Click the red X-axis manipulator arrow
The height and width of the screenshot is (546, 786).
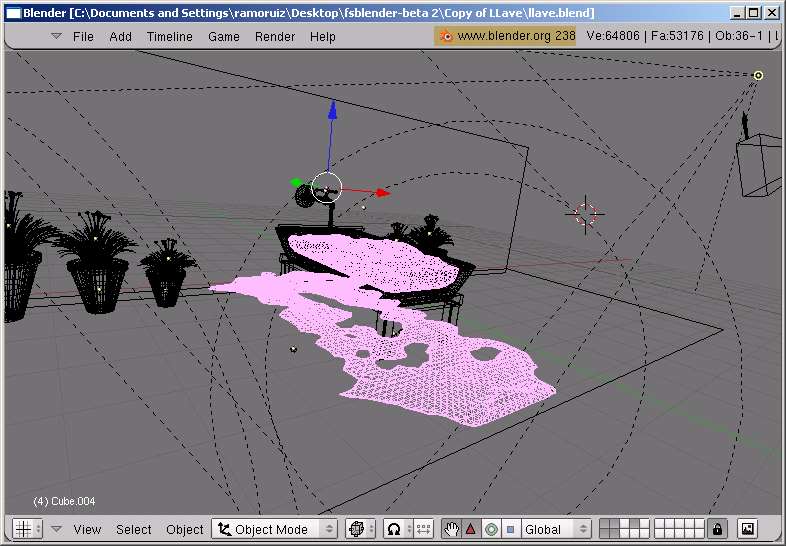(x=382, y=193)
